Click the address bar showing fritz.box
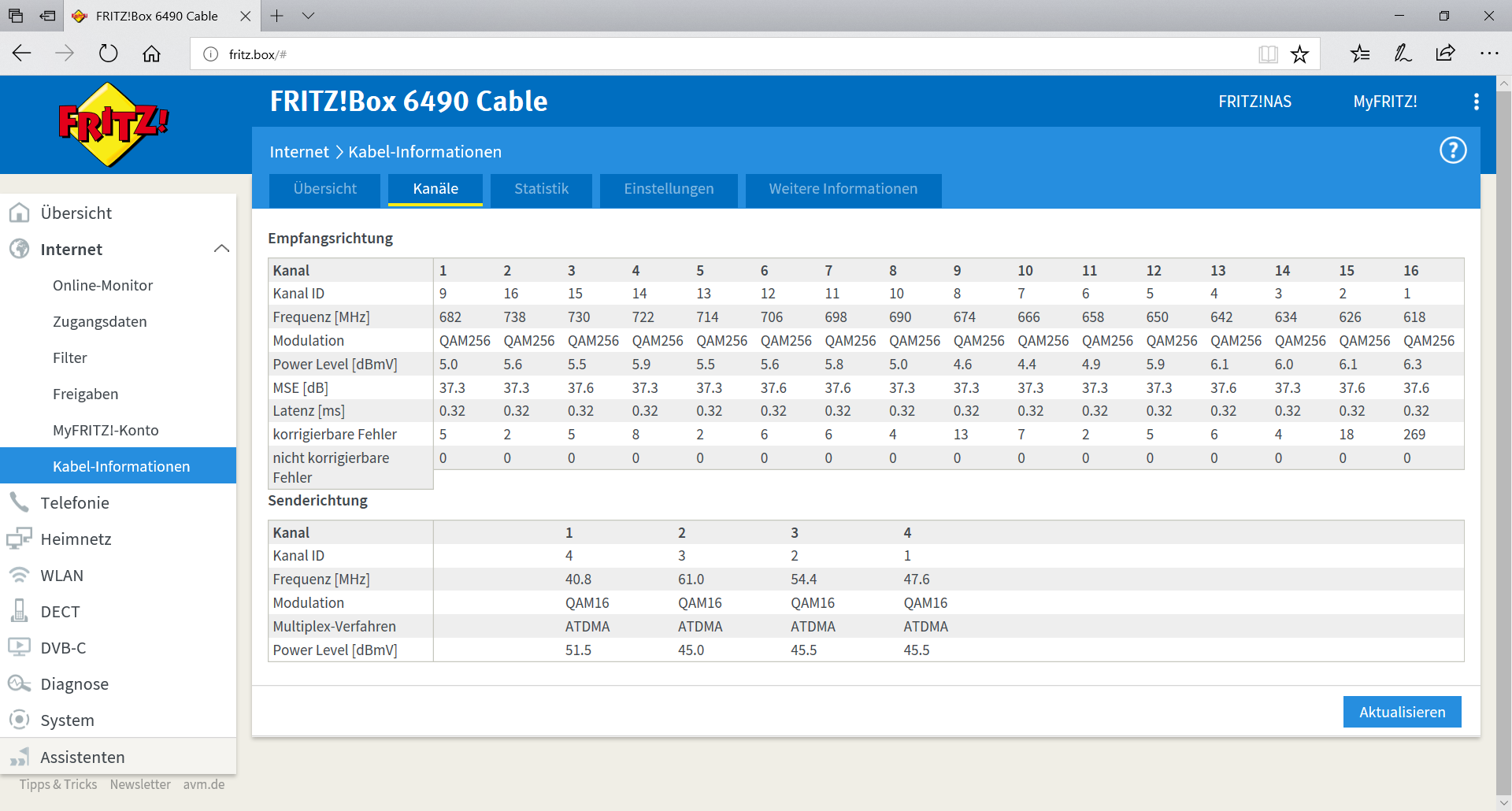 tap(709, 54)
